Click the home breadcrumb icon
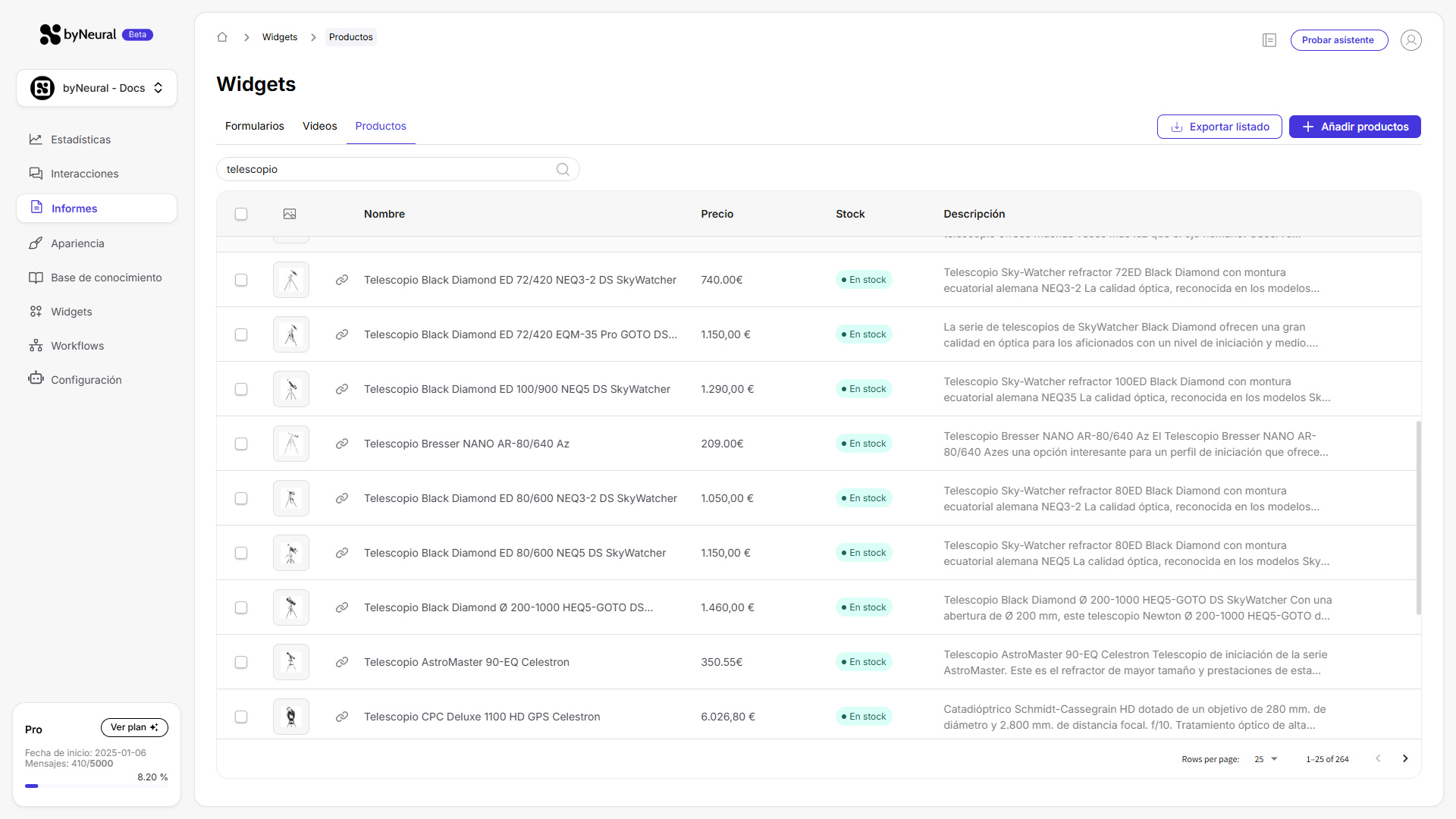1456x819 pixels. 222,36
